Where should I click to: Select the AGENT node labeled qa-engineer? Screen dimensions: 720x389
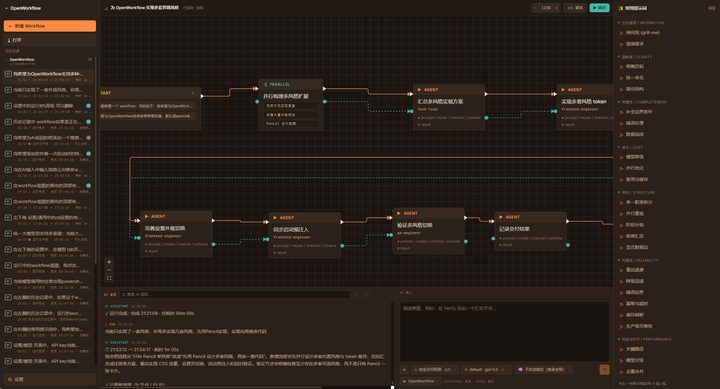428,231
